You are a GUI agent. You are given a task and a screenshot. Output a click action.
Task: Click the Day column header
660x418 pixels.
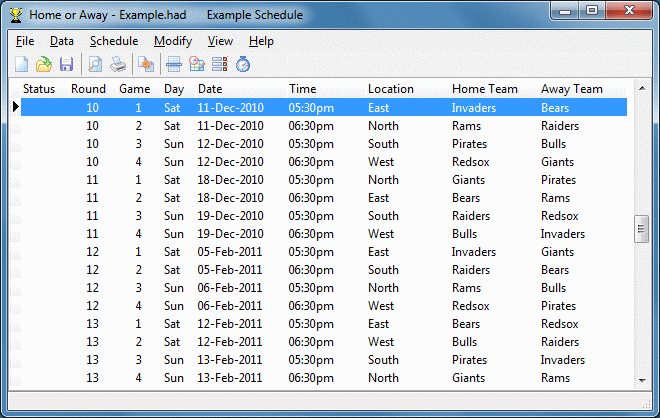[x=174, y=89]
